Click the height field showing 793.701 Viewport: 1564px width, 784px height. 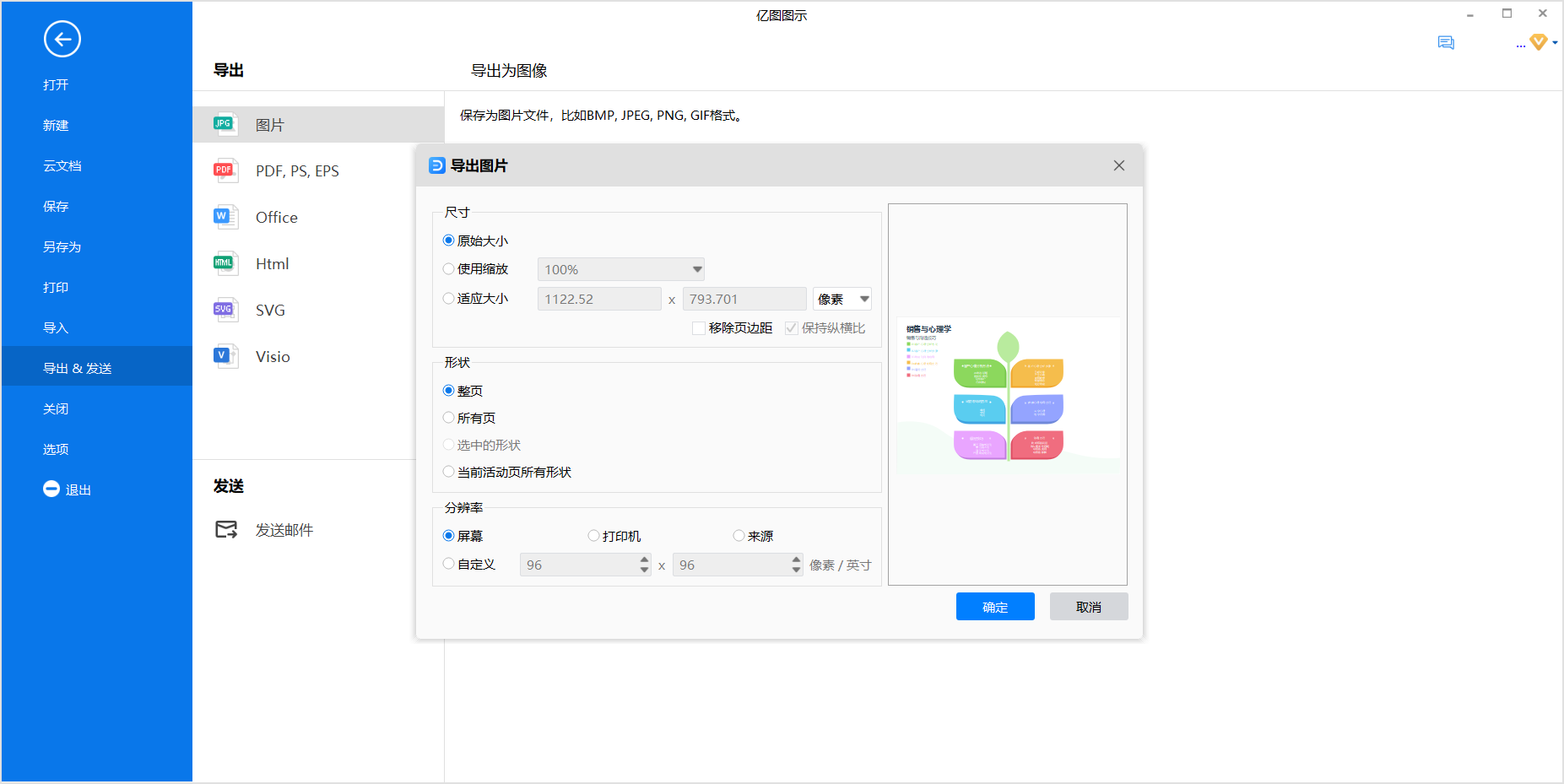[x=744, y=299]
